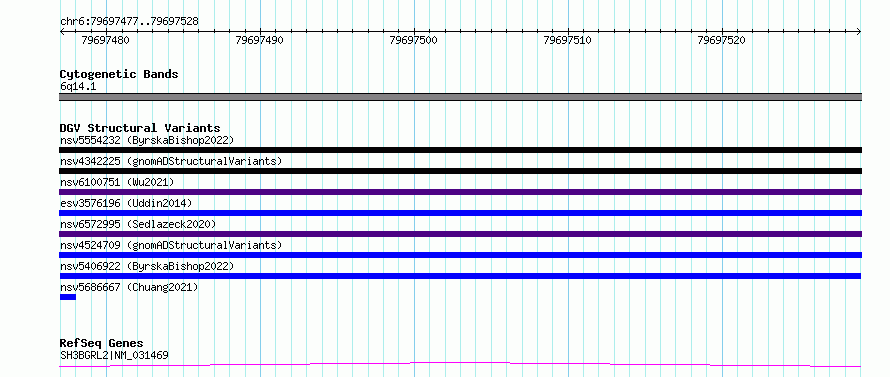Image resolution: width=890 pixels, height=377 pixels.
Task: Select the gray 6q14.1 cytogenetic band bar
Action: click(460, 97)
